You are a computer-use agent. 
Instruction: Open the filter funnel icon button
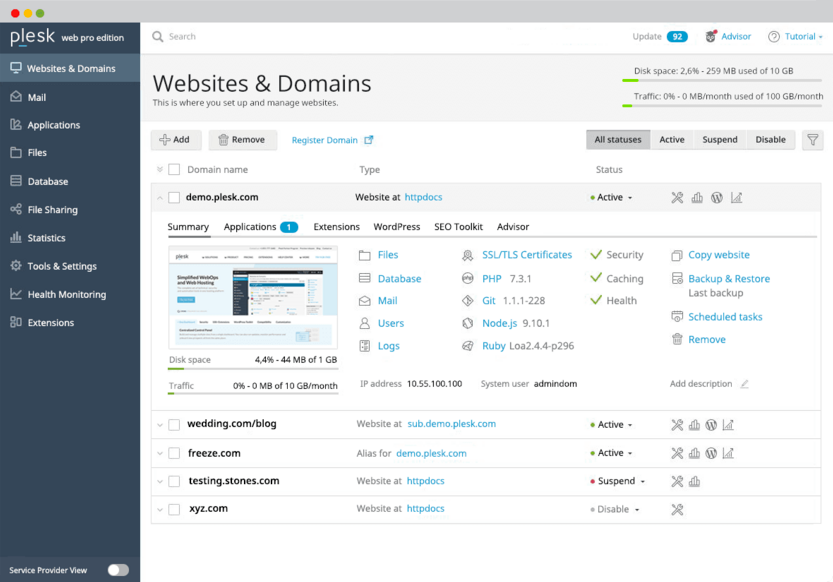coord(812,140)
